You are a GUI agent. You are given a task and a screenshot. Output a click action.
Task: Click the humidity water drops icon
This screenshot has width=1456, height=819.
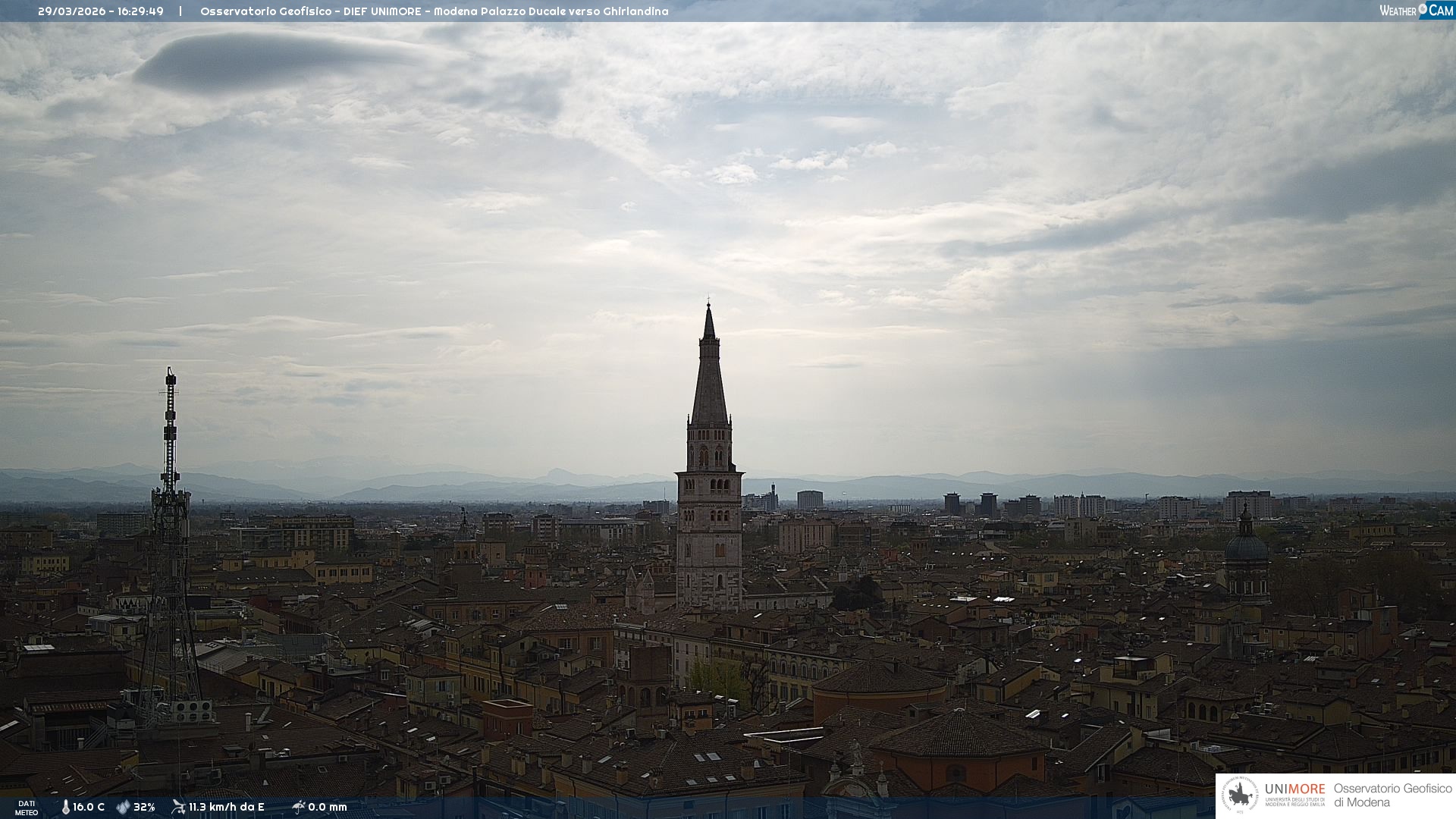[x=123, y=807]
